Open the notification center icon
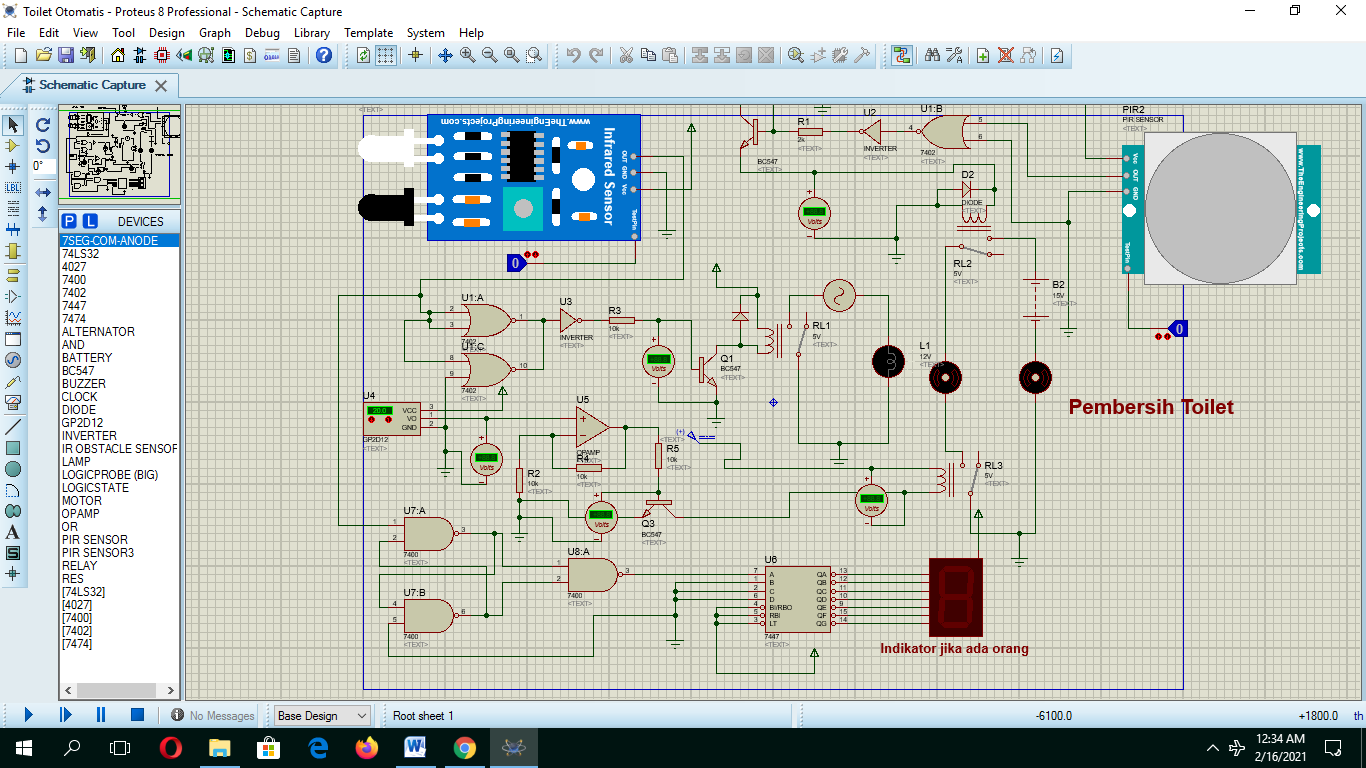Viewport: 1366px width, 768px height. point(1333,747)
